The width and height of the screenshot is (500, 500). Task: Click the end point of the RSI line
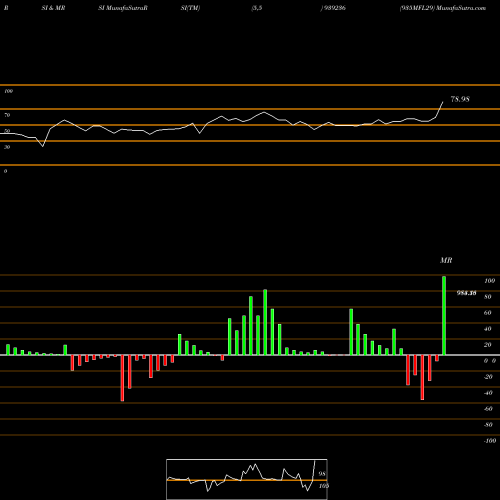click(x=443, y=102)
